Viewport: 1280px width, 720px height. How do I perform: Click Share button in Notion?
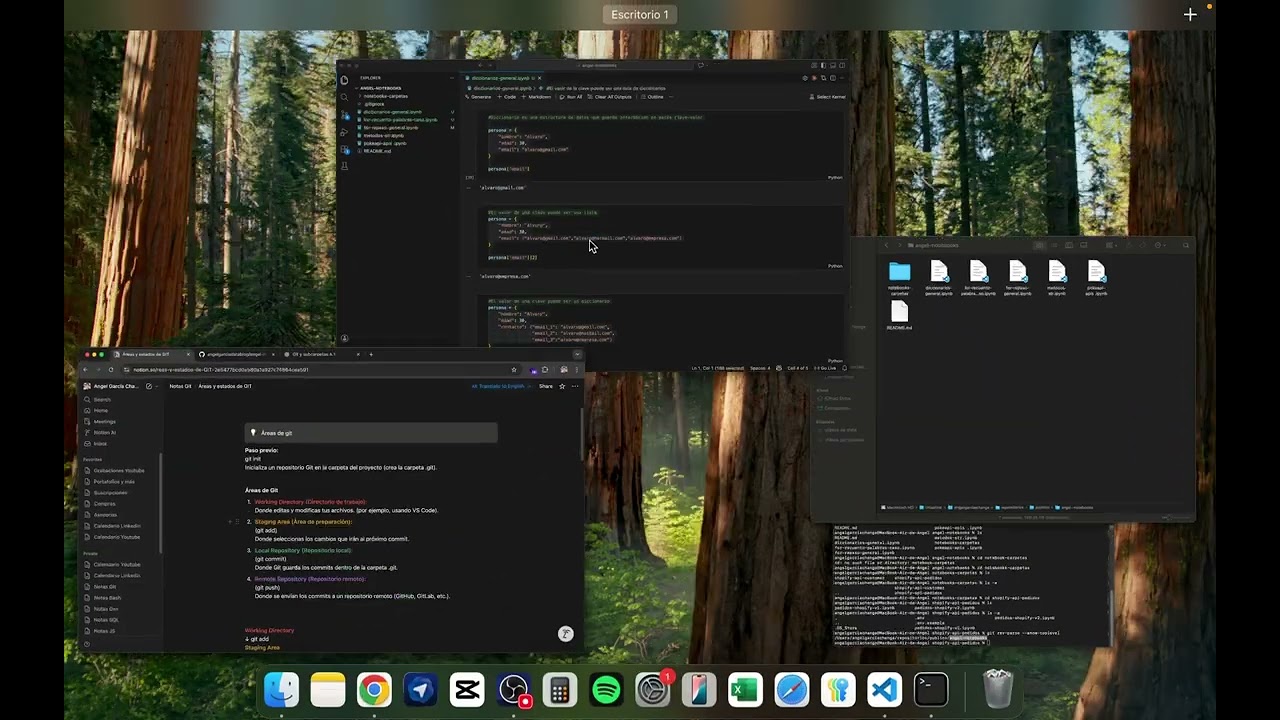pos(546,386)
